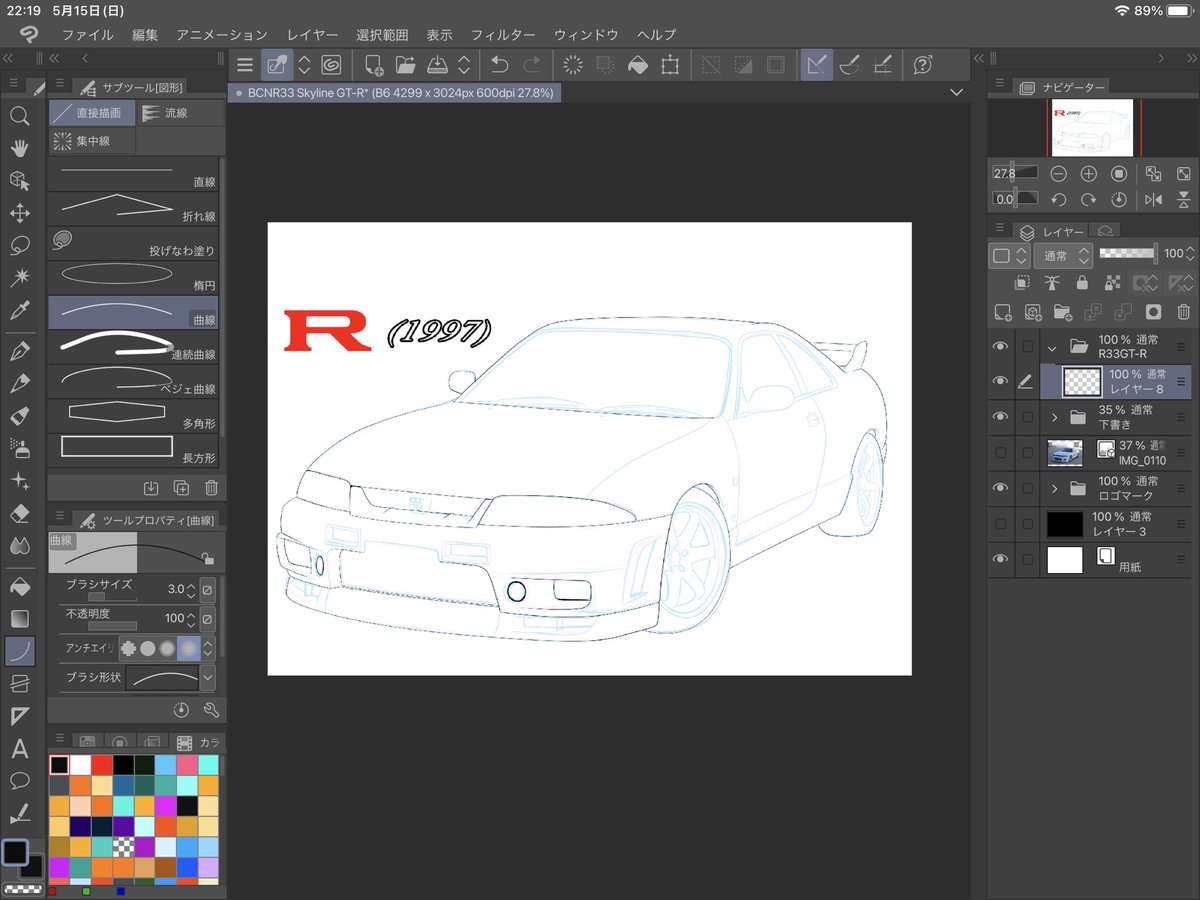Adjust layer opacity stepper arrows

point(1191,254)
